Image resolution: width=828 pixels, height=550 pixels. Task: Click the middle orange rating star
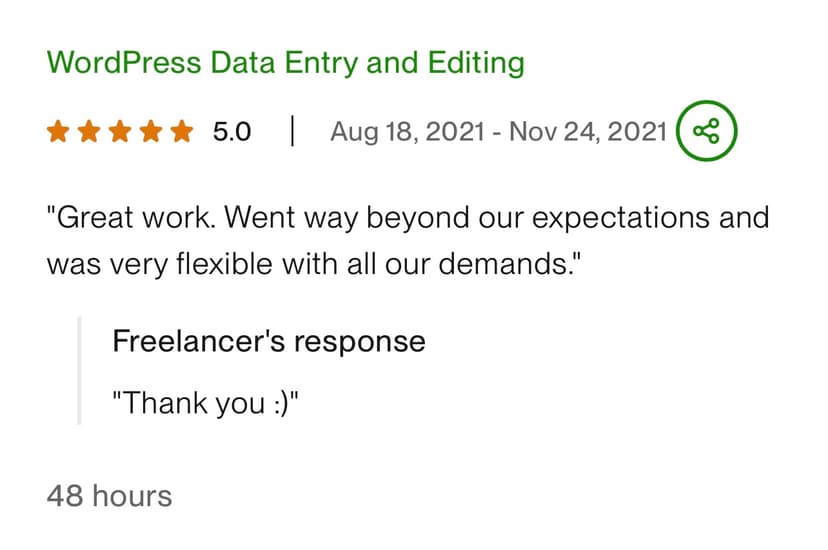120,131
